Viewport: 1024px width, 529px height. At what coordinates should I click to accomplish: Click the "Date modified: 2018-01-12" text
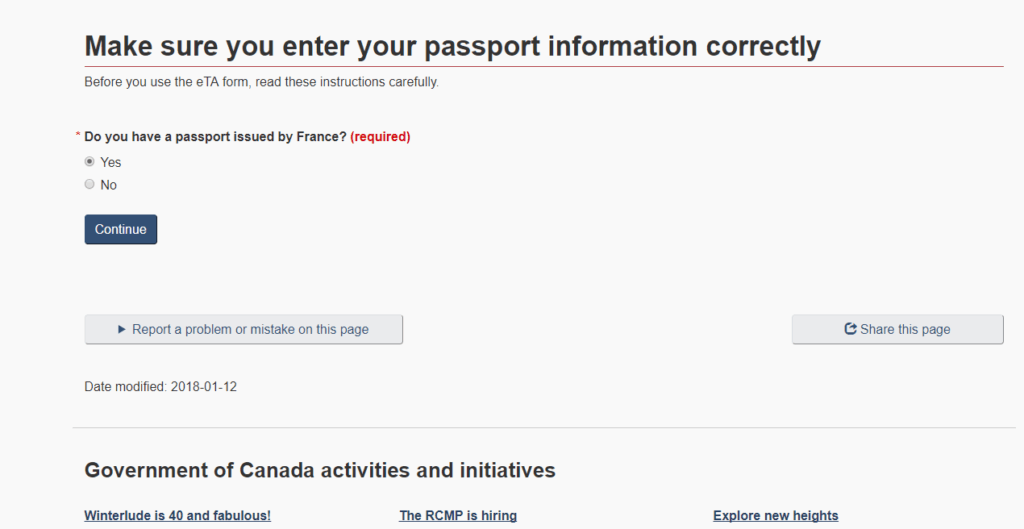pos(161,387)
